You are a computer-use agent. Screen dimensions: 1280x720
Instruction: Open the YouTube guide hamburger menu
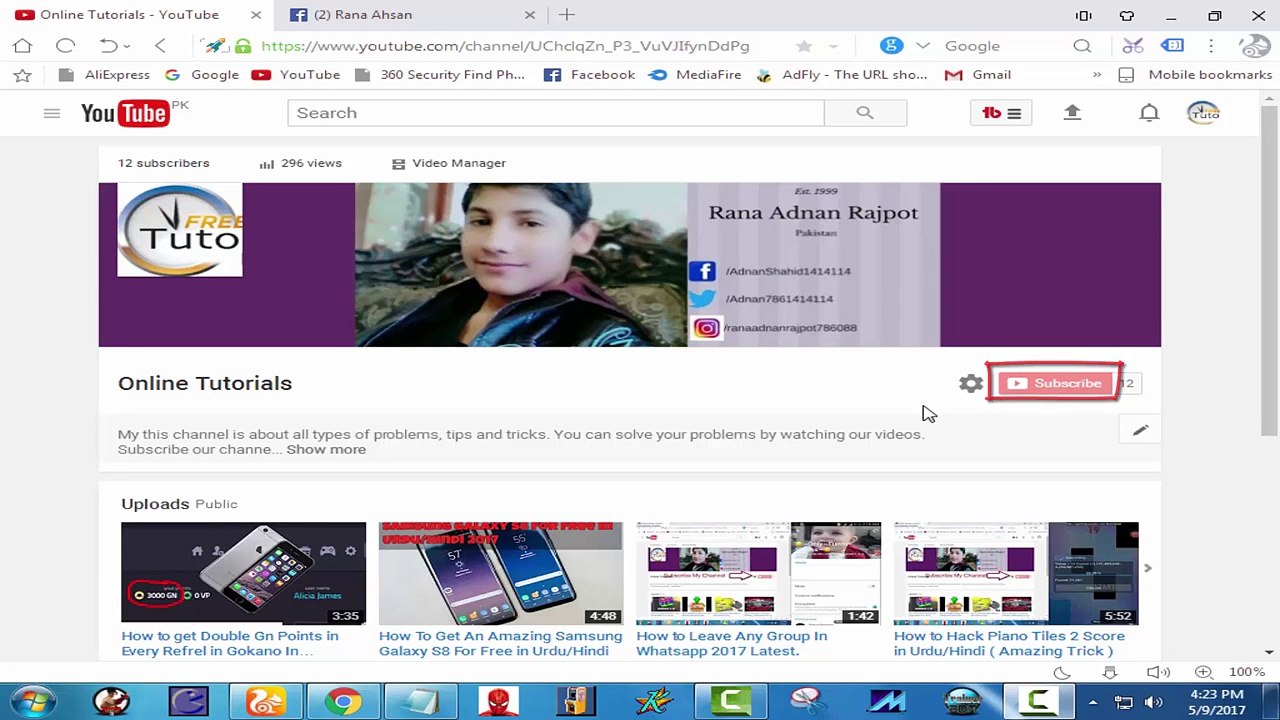52,113
